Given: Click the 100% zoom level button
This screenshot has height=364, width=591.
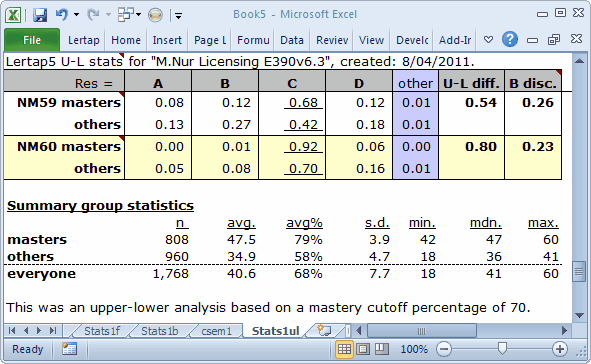Looking at the screenshot, I should [x=414, y=349].
